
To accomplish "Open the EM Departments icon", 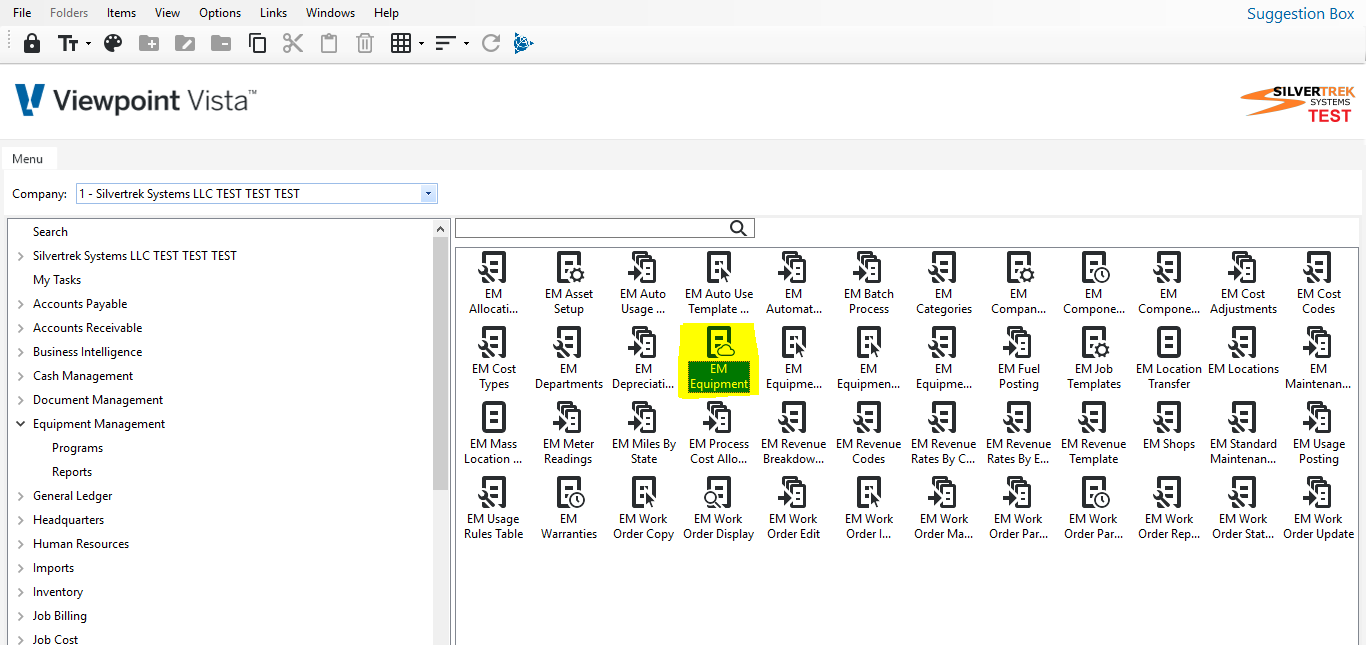I will tap(569, 359).
